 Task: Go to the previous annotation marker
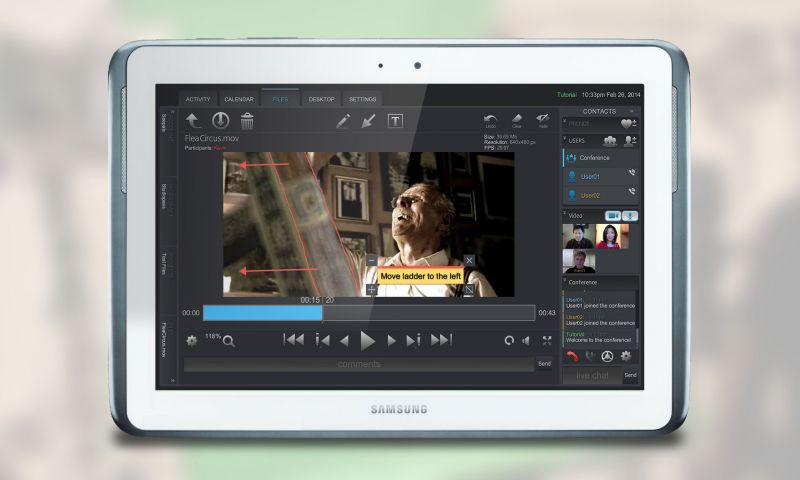[322, 340]
